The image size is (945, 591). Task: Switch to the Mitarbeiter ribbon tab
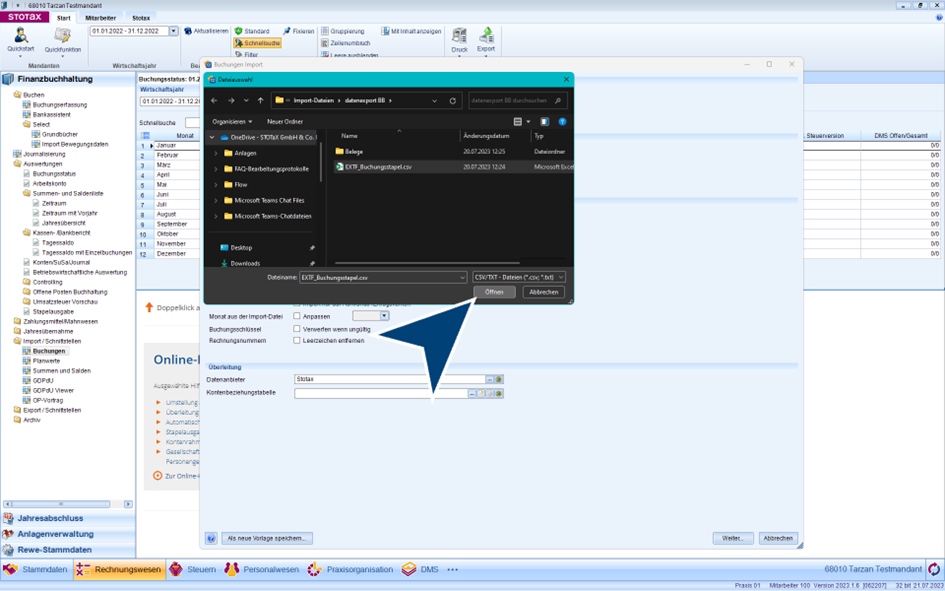100,18
